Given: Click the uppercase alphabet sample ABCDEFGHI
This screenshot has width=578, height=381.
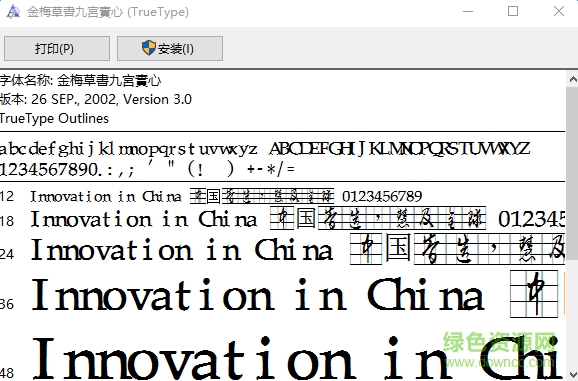Looking at the screenshot, I should point(400,149).
